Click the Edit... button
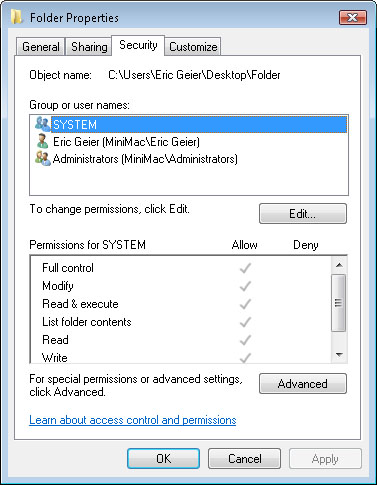The width and height of the screenshot is (377, 485). [x=303, y=214]
